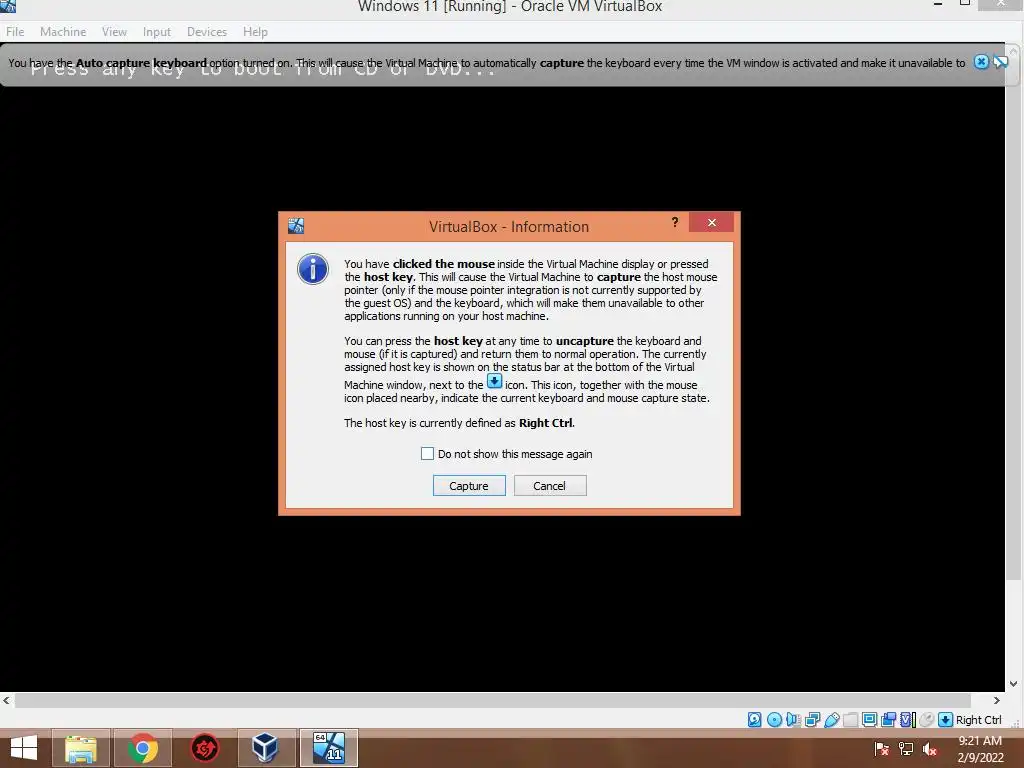Click the Action Center flag tray icon
Image resolution: width=1024 pixels, height=768 pixels.
(882, 749)
